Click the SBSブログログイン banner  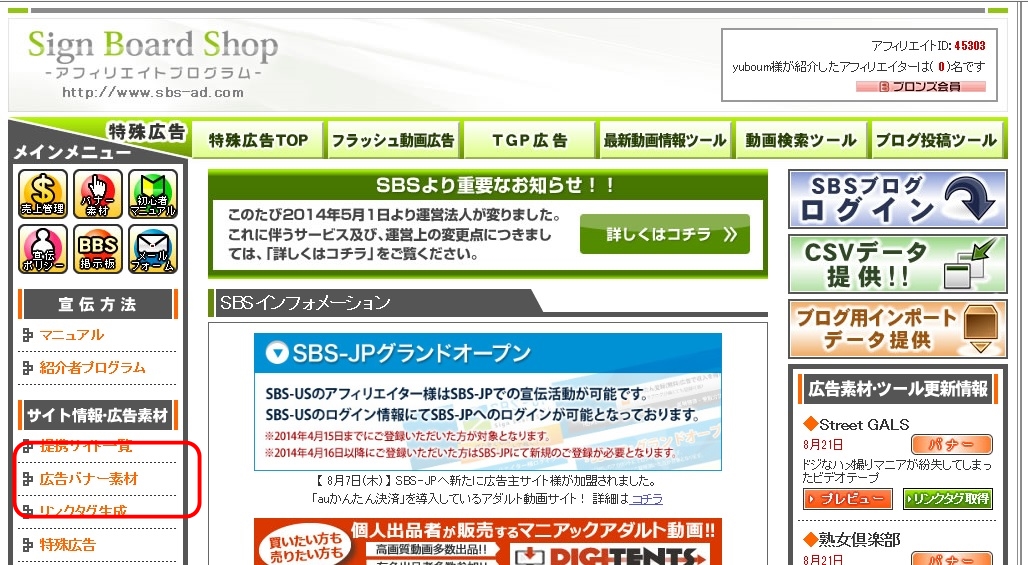898,199
